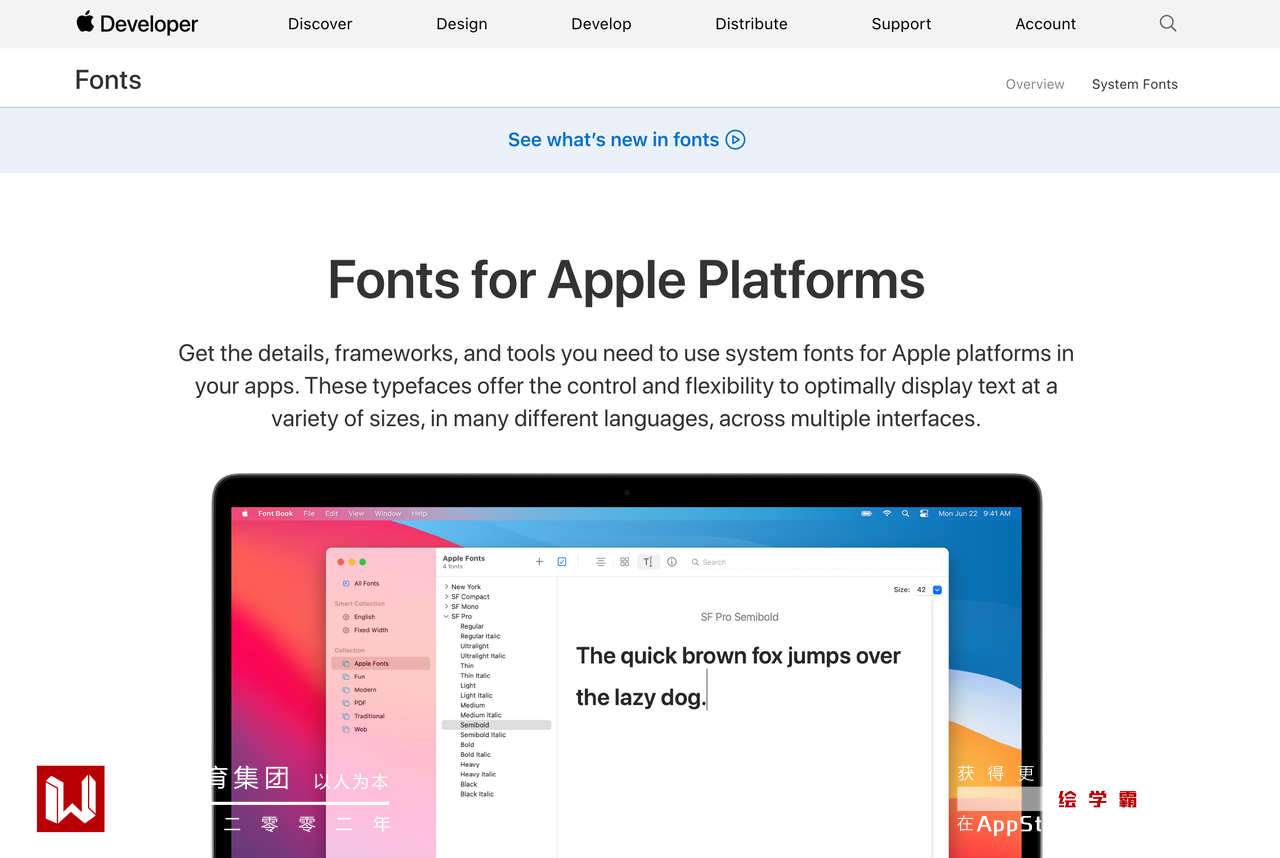Screen dimensions: 1280x858
Task: Open the Window menu in Font Book
Action: point(388,514)
